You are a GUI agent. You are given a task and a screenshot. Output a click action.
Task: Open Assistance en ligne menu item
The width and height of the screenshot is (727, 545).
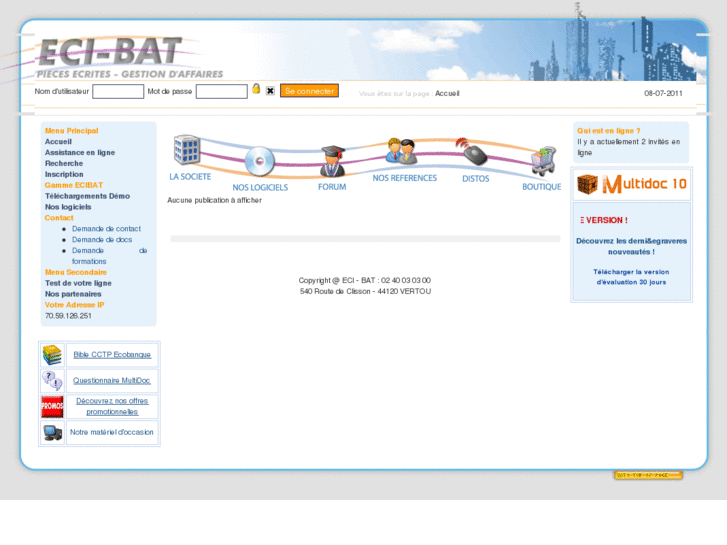click(x=80, y=153)
